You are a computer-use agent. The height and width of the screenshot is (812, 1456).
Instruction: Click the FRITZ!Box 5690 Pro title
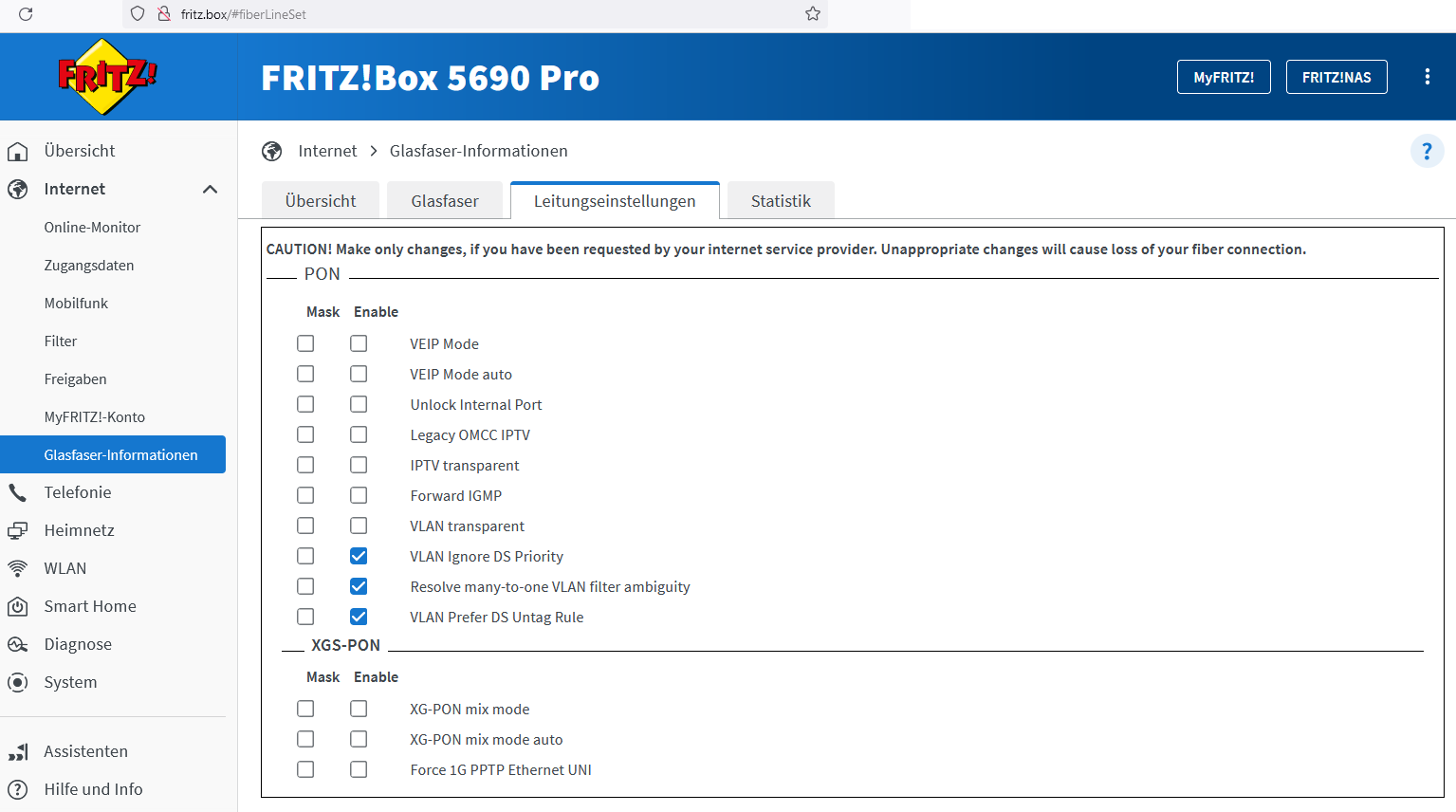coord(430,78)
